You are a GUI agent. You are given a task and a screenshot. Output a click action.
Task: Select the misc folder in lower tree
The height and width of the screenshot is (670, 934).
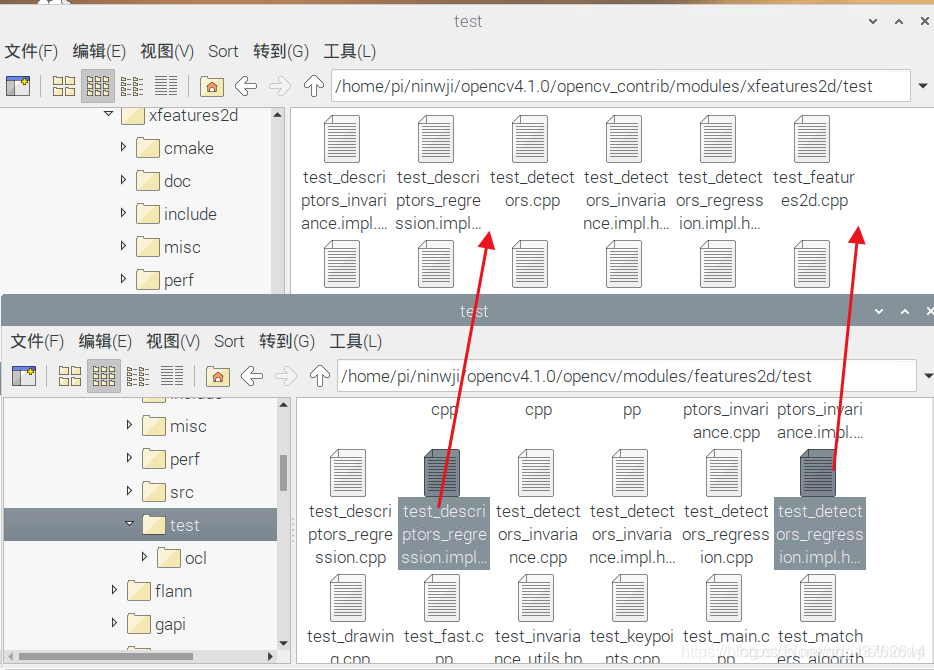[x=174, y=426]
